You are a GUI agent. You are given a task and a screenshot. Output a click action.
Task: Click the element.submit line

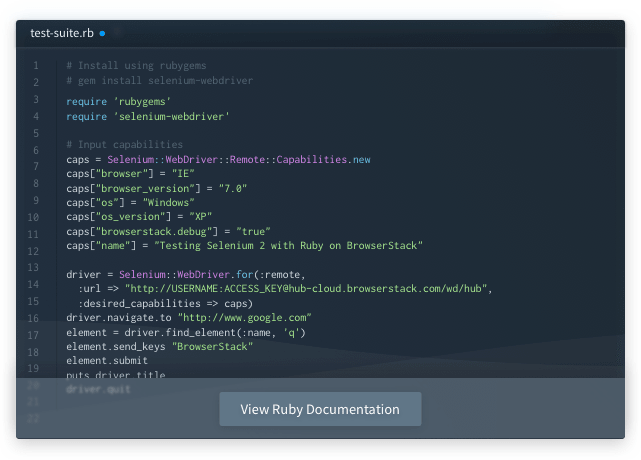click(107, 360)
